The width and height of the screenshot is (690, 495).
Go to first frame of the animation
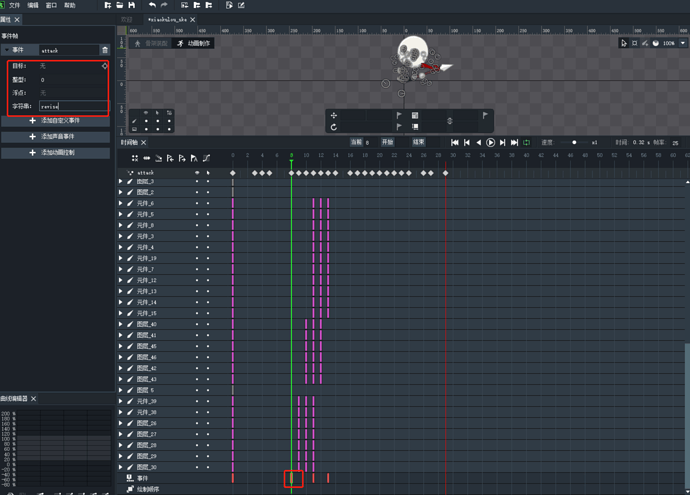(455, 143)
